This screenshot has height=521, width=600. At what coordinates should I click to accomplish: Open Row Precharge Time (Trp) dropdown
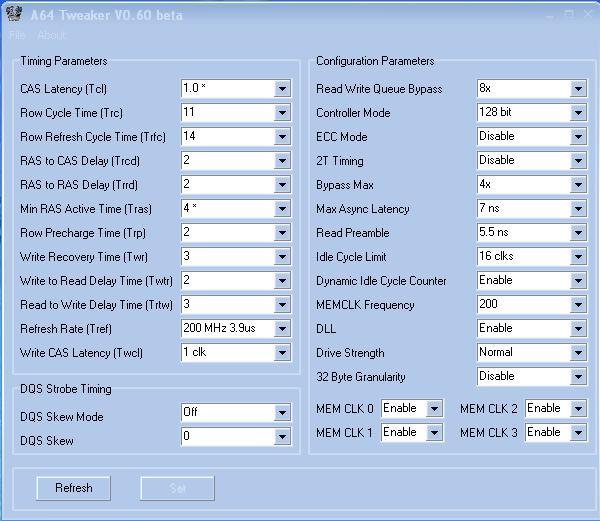(282, 233)
